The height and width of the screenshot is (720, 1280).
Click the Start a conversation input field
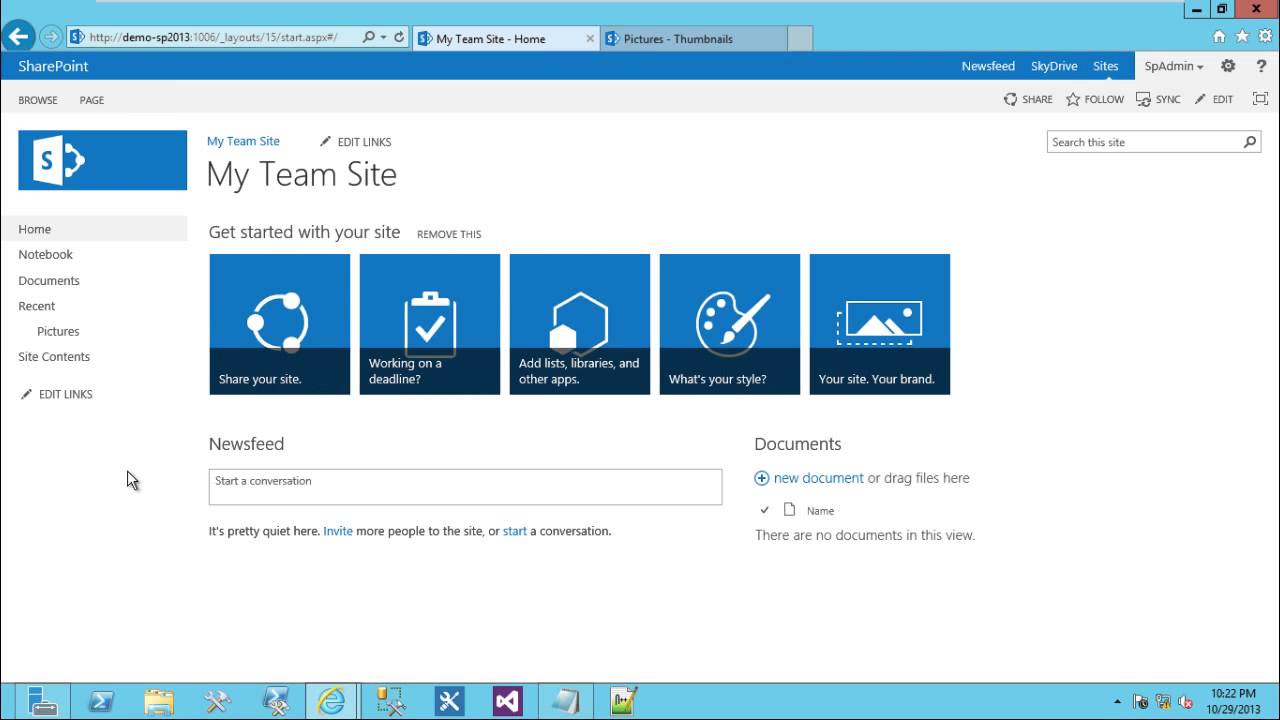pyautogui.click(x=465, y=487)
